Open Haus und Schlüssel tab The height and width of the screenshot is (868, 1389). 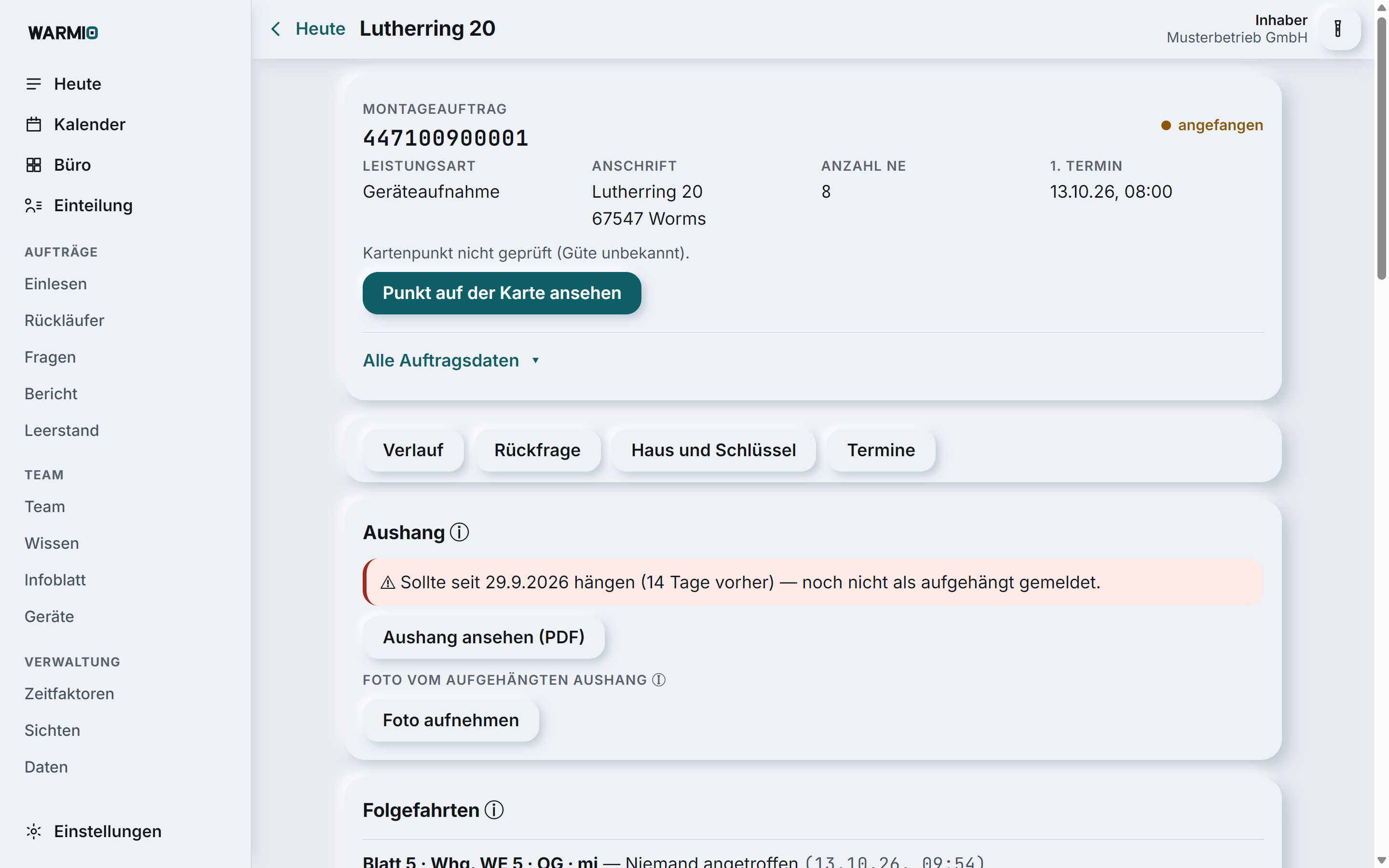click(713, 450)
